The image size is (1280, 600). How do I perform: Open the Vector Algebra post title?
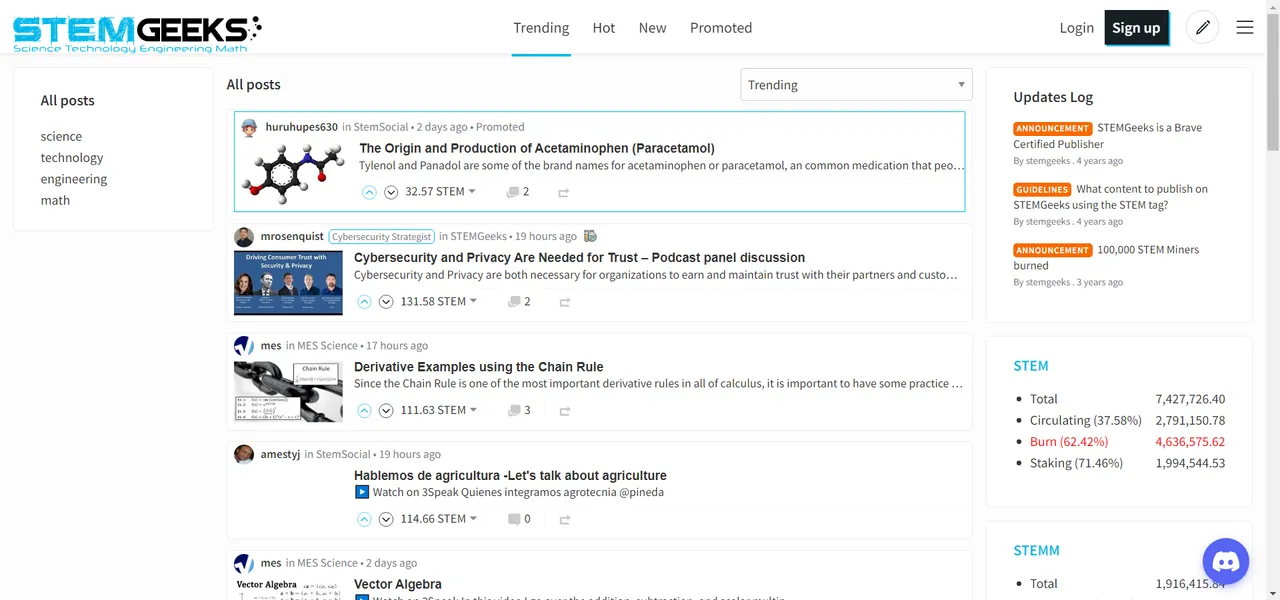pos(398,585)
